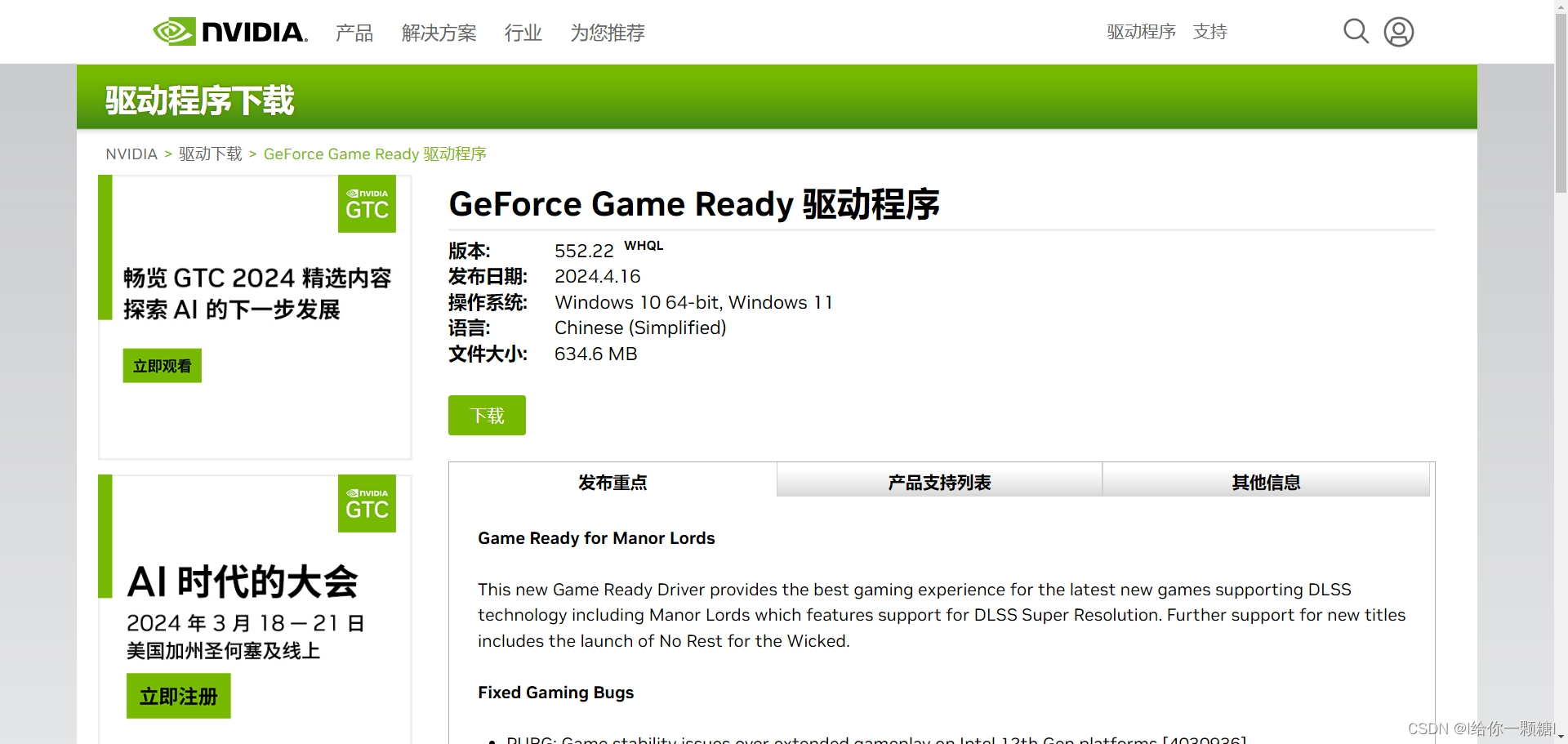1568x744 pixels.
Task: Click the 版本: label
Action: pyautogui.click(x=470, y=251)
